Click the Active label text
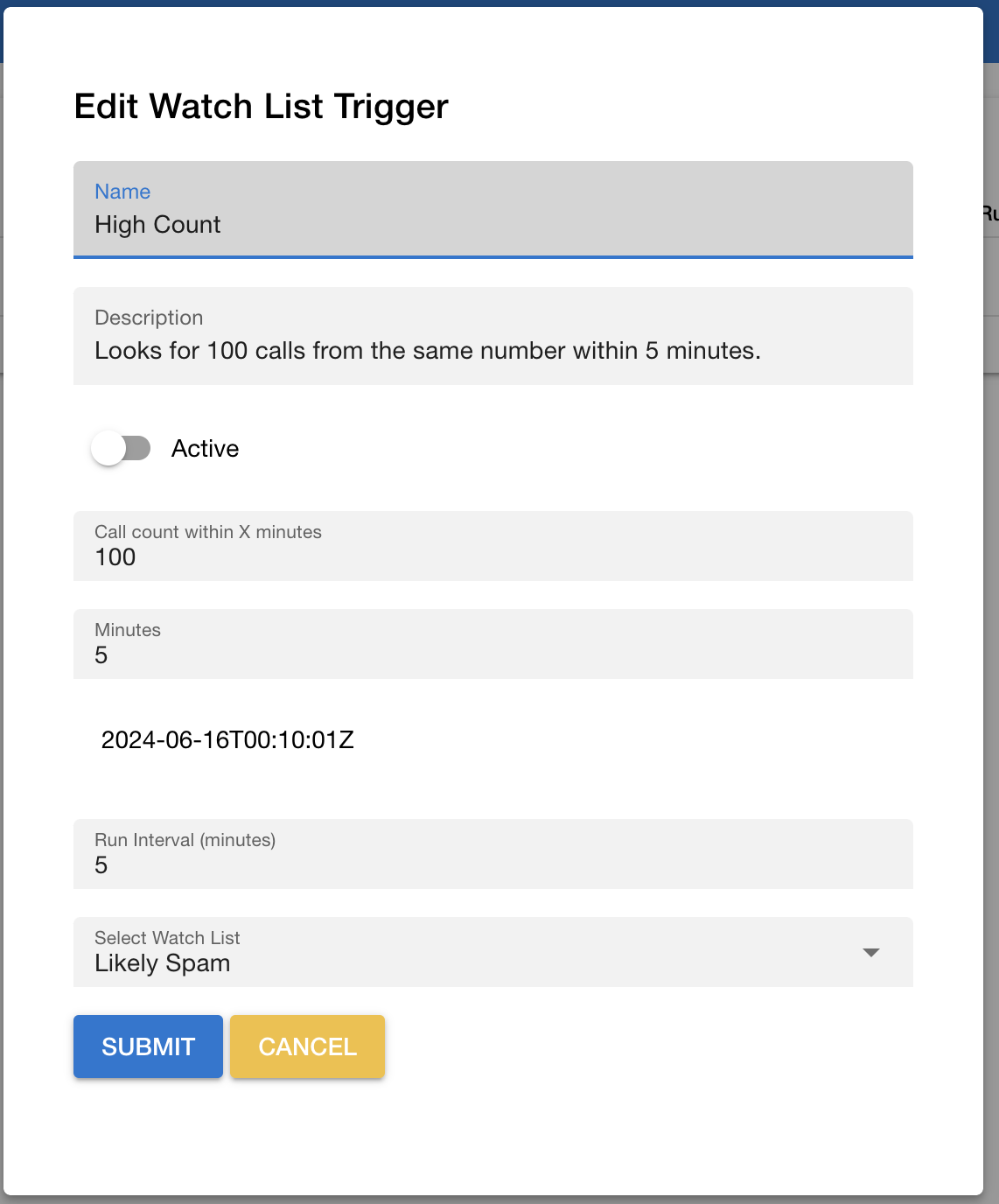The image size is (999, 1204). click(205, 448)
